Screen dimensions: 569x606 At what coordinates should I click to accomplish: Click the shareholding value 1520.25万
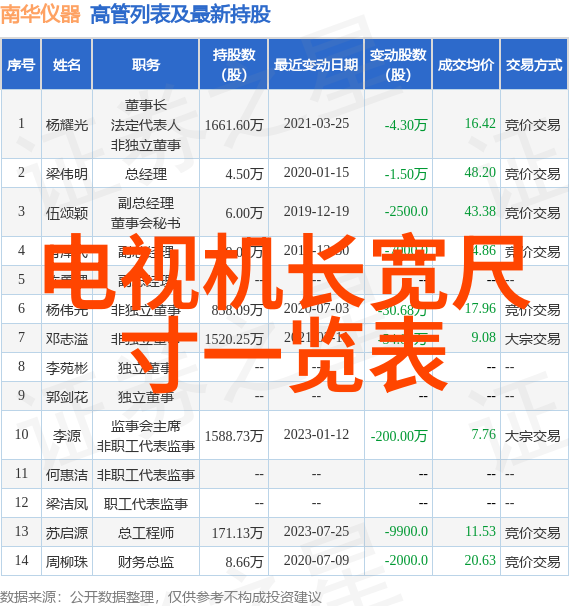pyautogui.click(x=234, y=339)
